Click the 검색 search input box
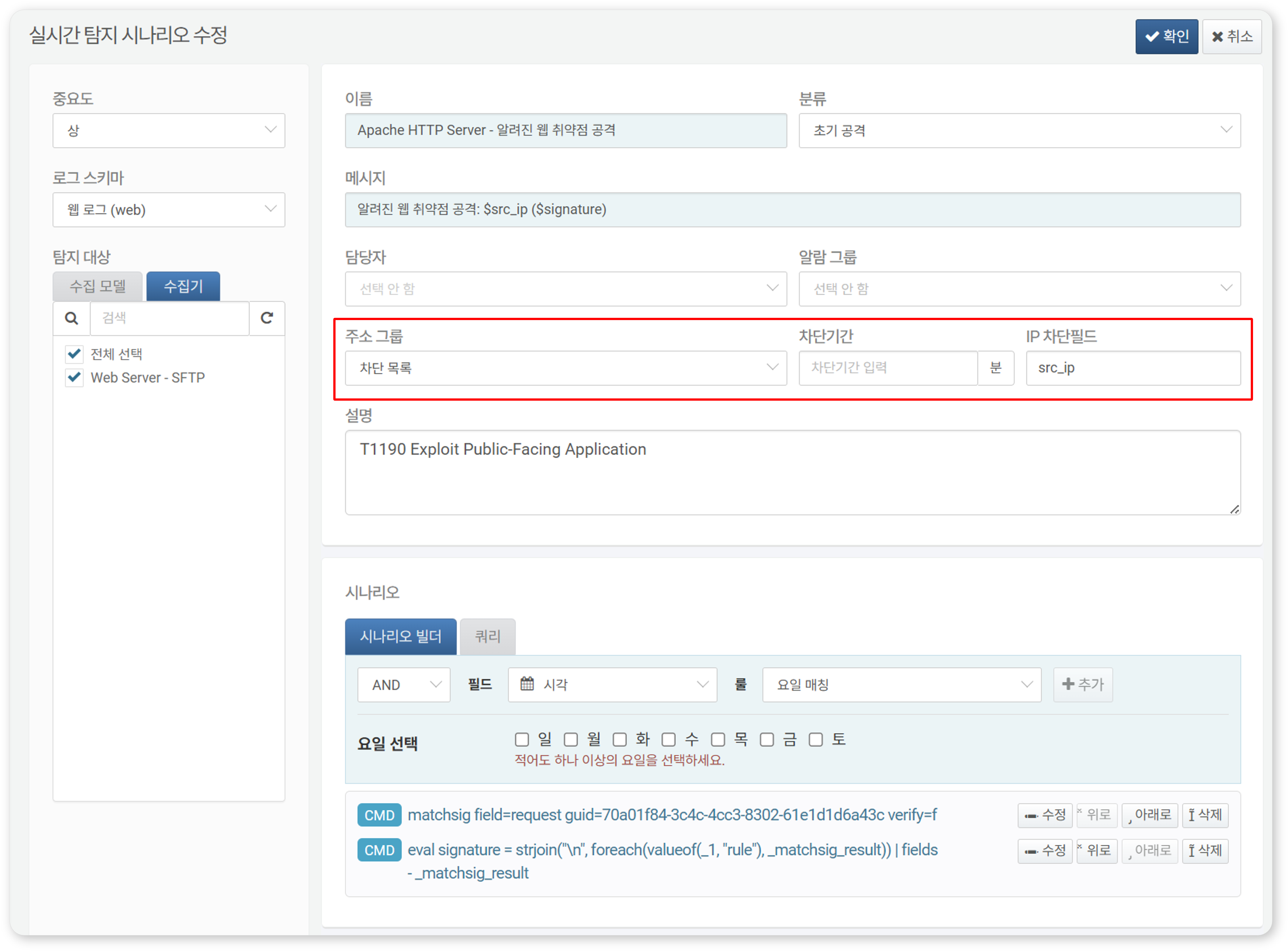This screenshot has height=951, width=1288. click(170, 318)
